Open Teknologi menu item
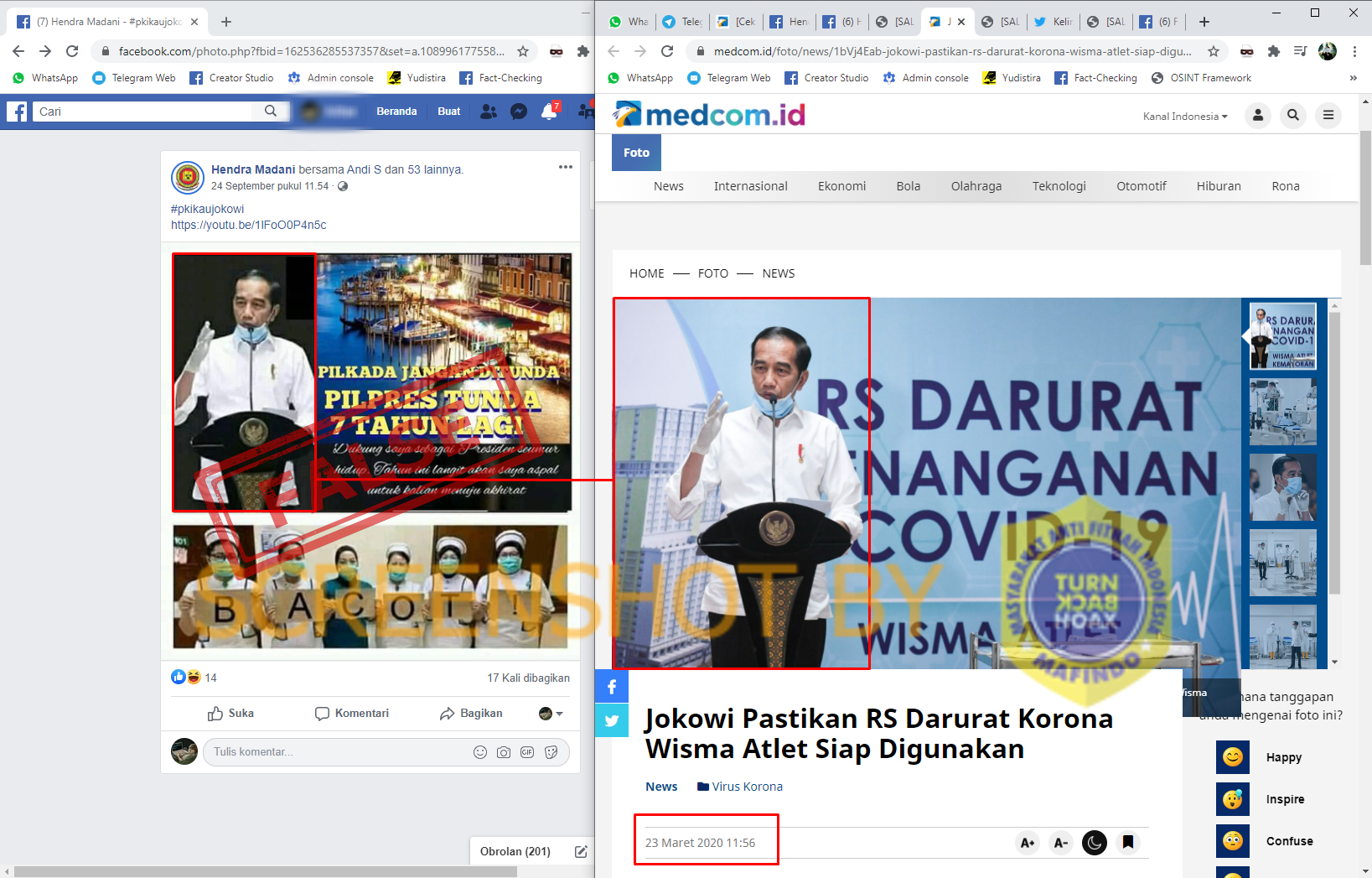 [x=1059, y=186]
